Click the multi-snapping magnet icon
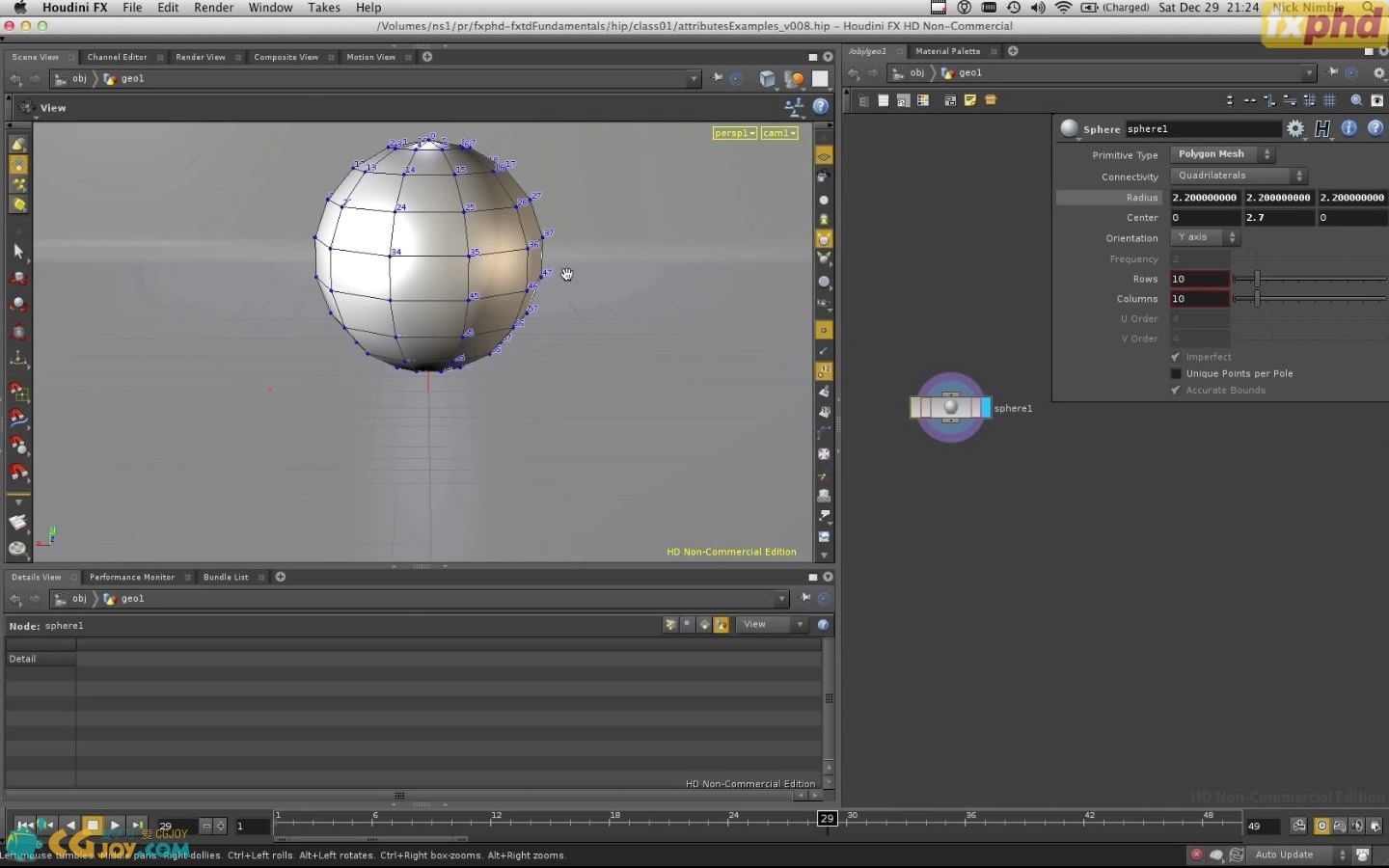 click(x=18, y=472)
